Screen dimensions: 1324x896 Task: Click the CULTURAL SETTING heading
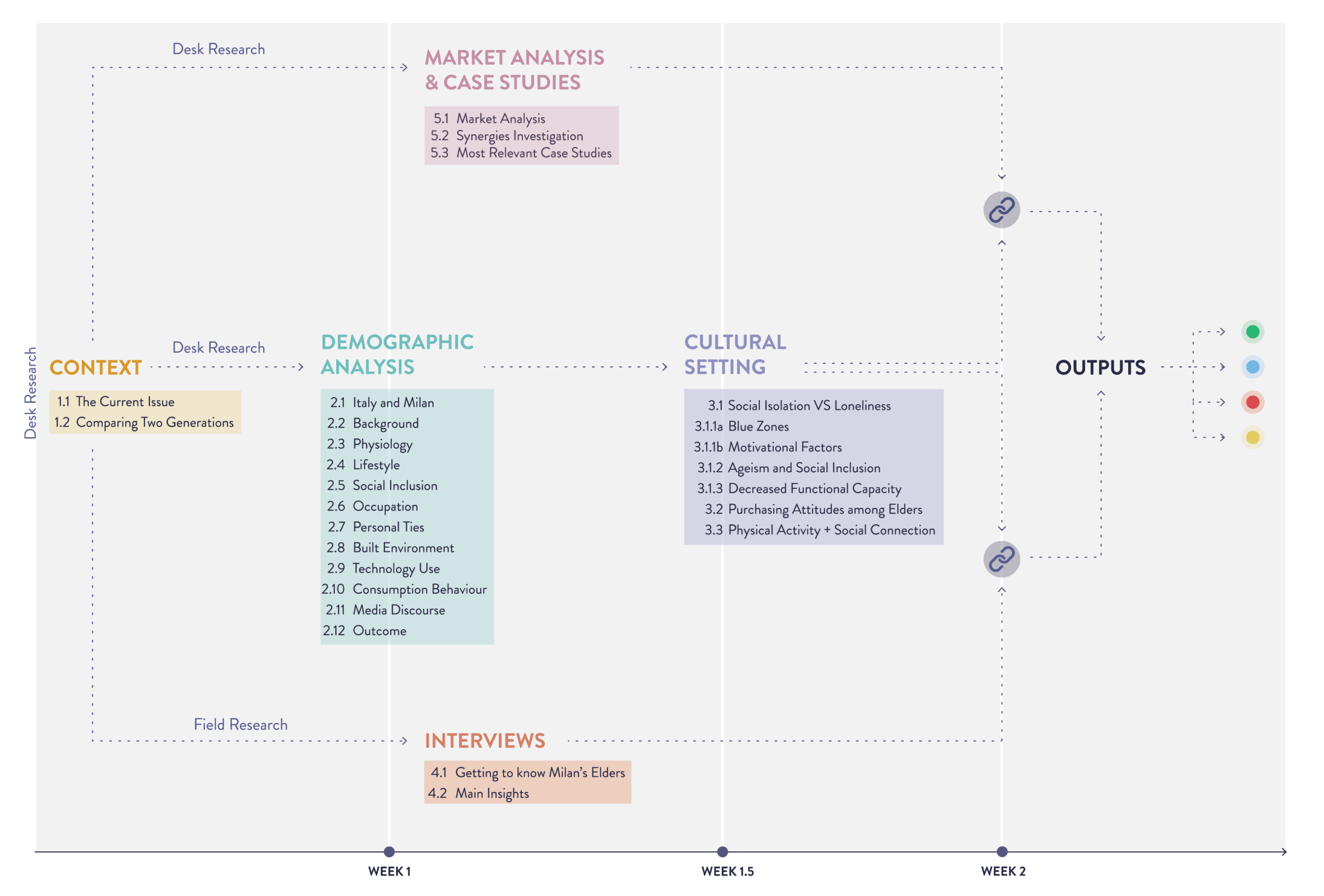point(735,354)
